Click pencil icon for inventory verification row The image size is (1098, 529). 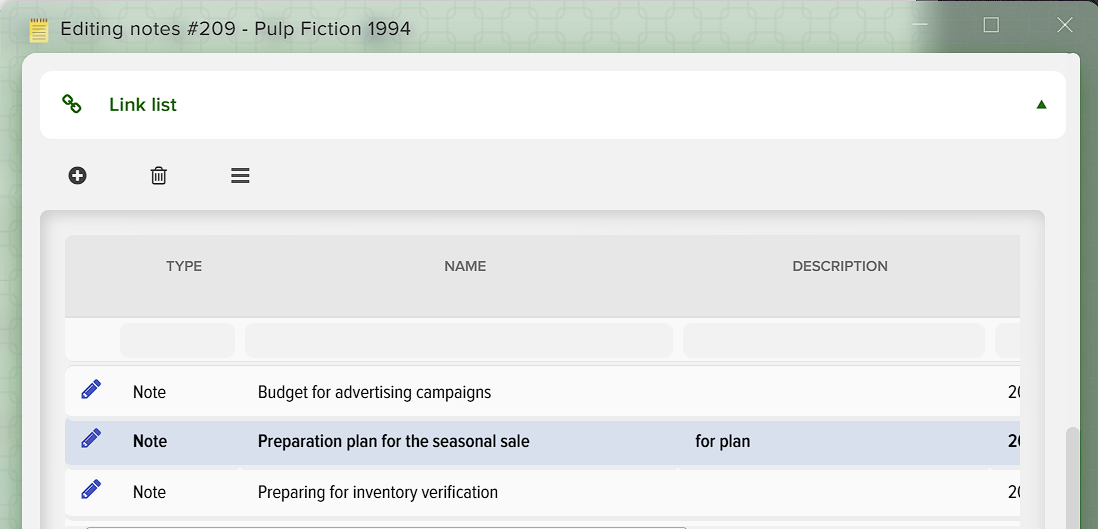point(91,490)
